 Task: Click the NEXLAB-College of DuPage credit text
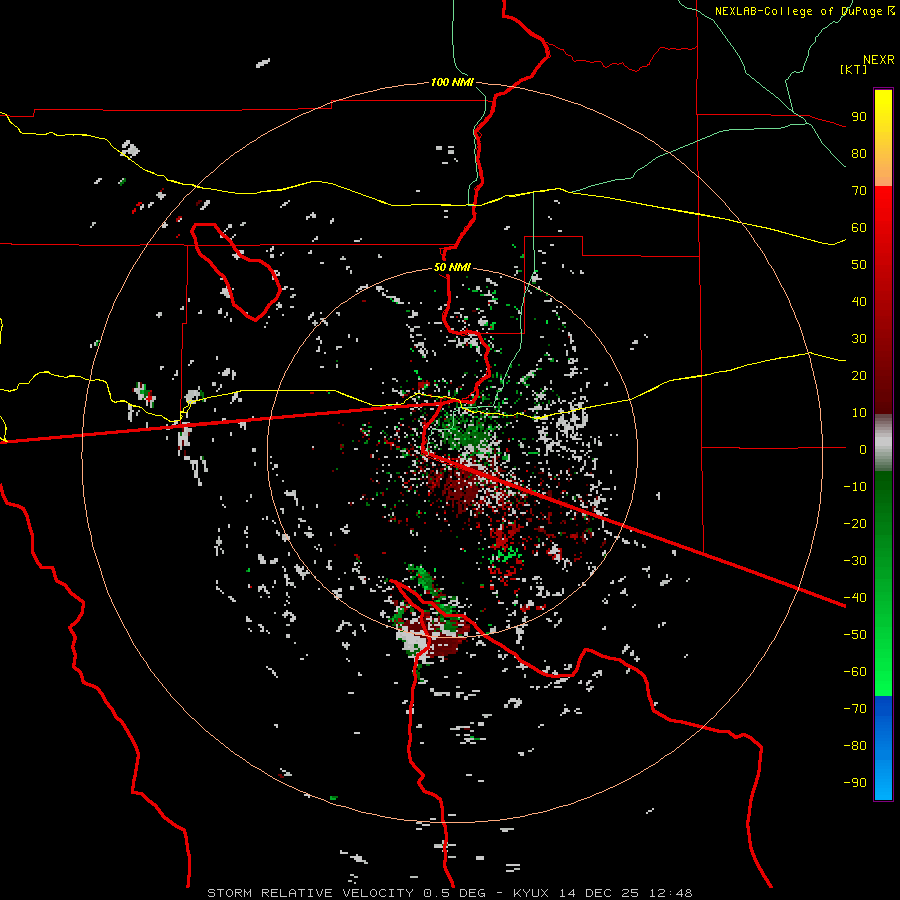(x=805, y=11)
